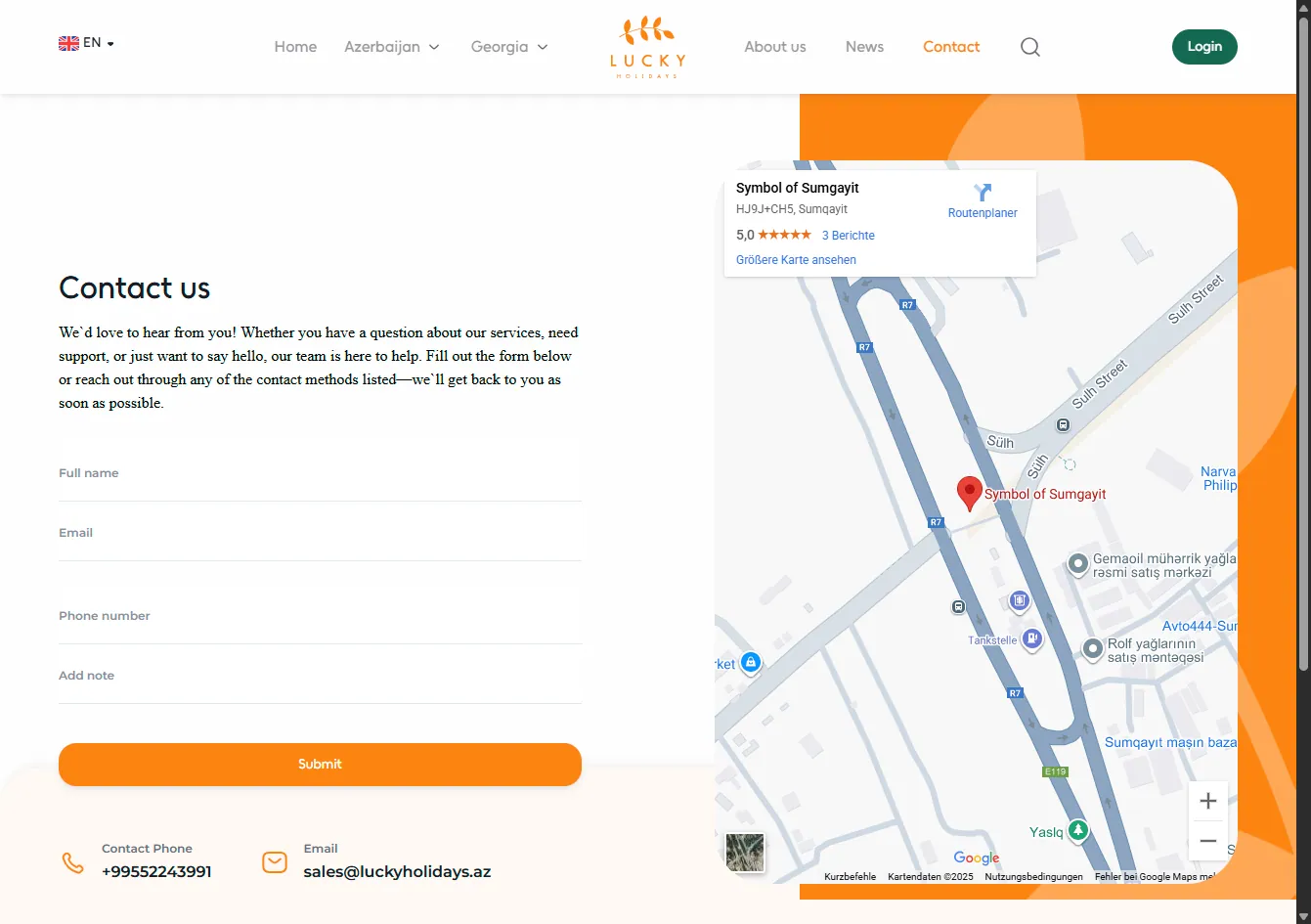
Task: Click the Add note field
Action: tap(320, 676)
